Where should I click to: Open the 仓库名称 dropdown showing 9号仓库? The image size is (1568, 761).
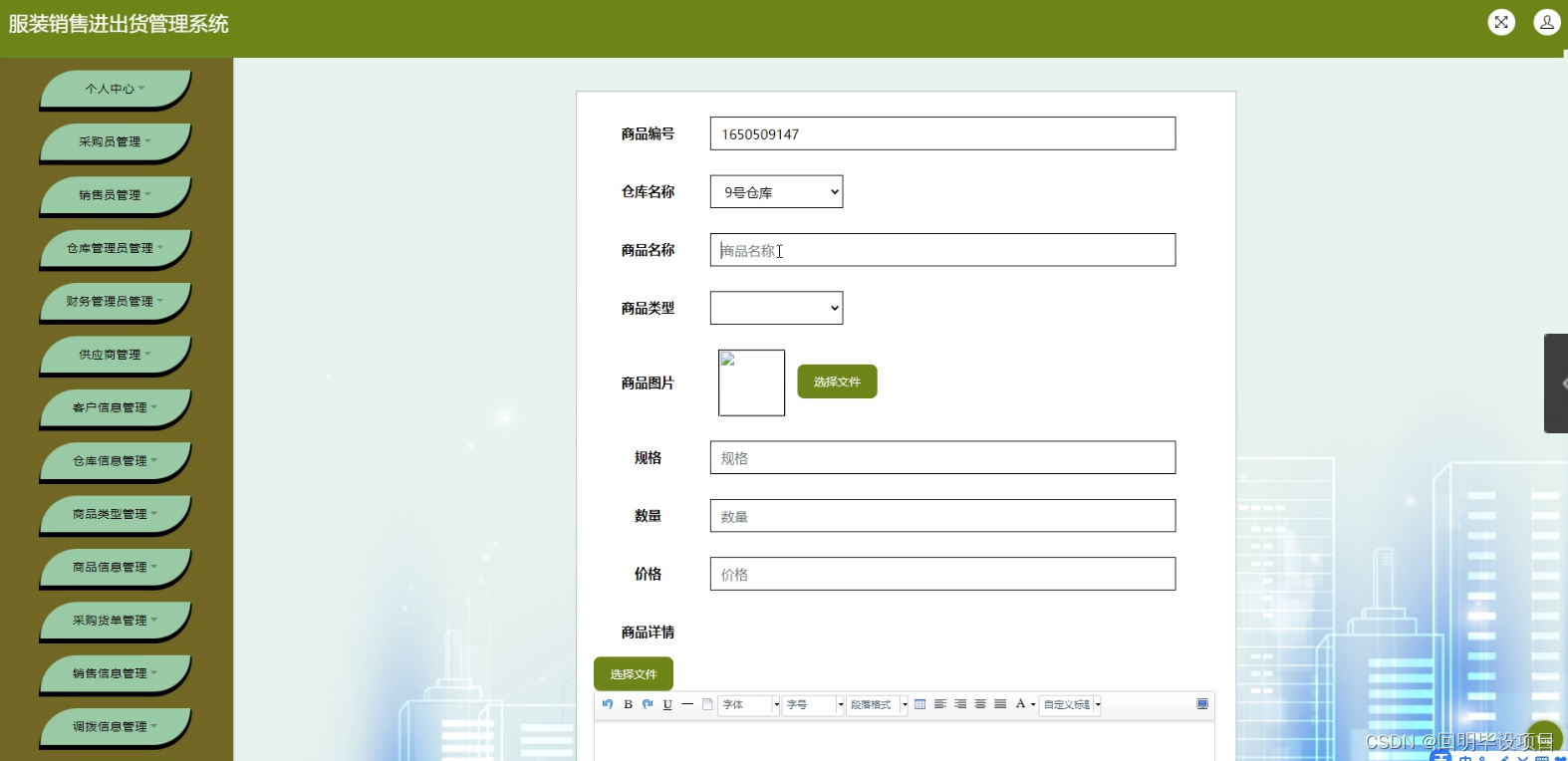click(776, 192)
